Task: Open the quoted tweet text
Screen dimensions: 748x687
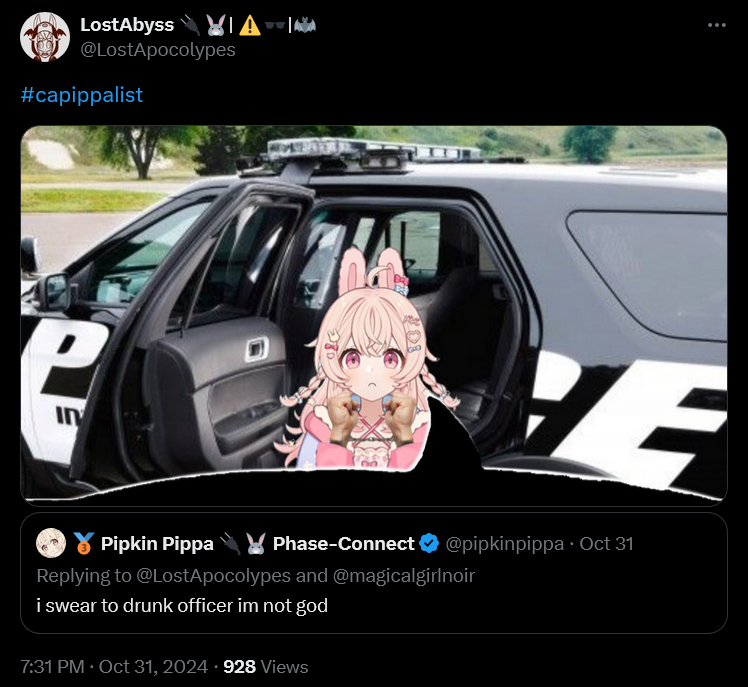Action: [x=182, y=605]
